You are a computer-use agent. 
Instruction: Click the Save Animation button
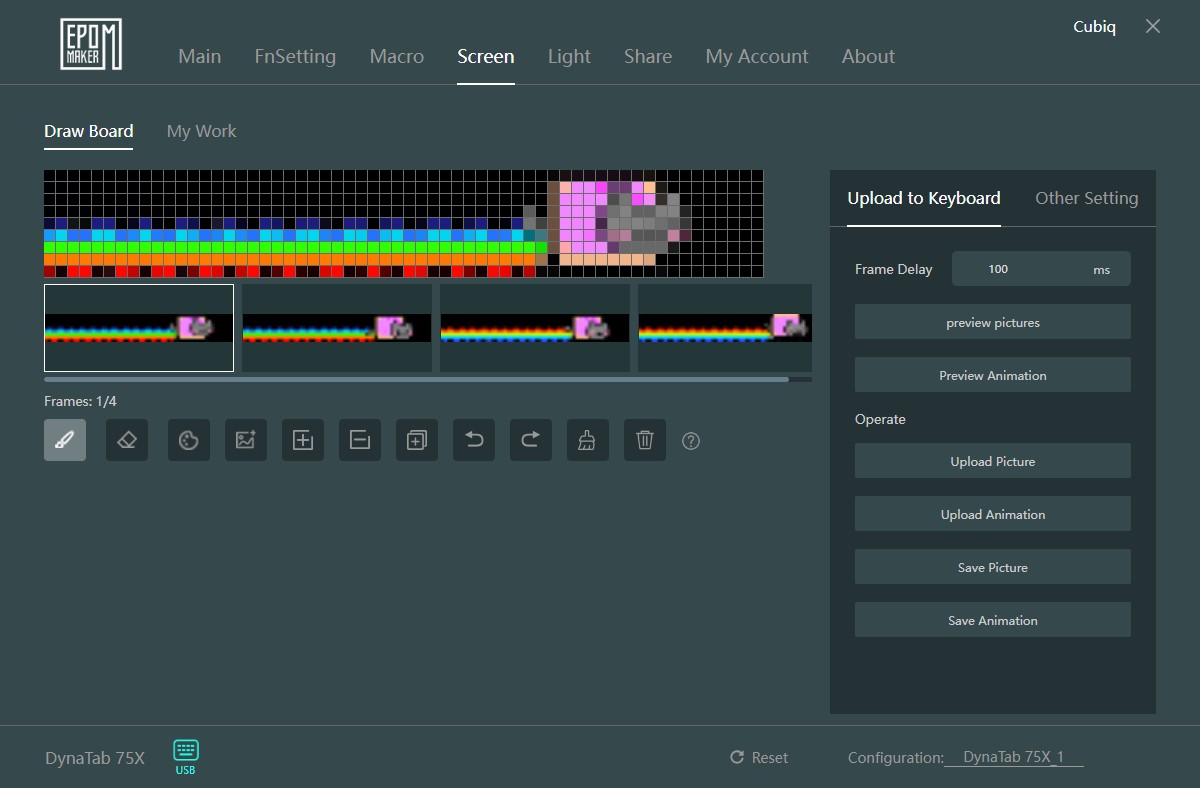(x=993, y=620)
